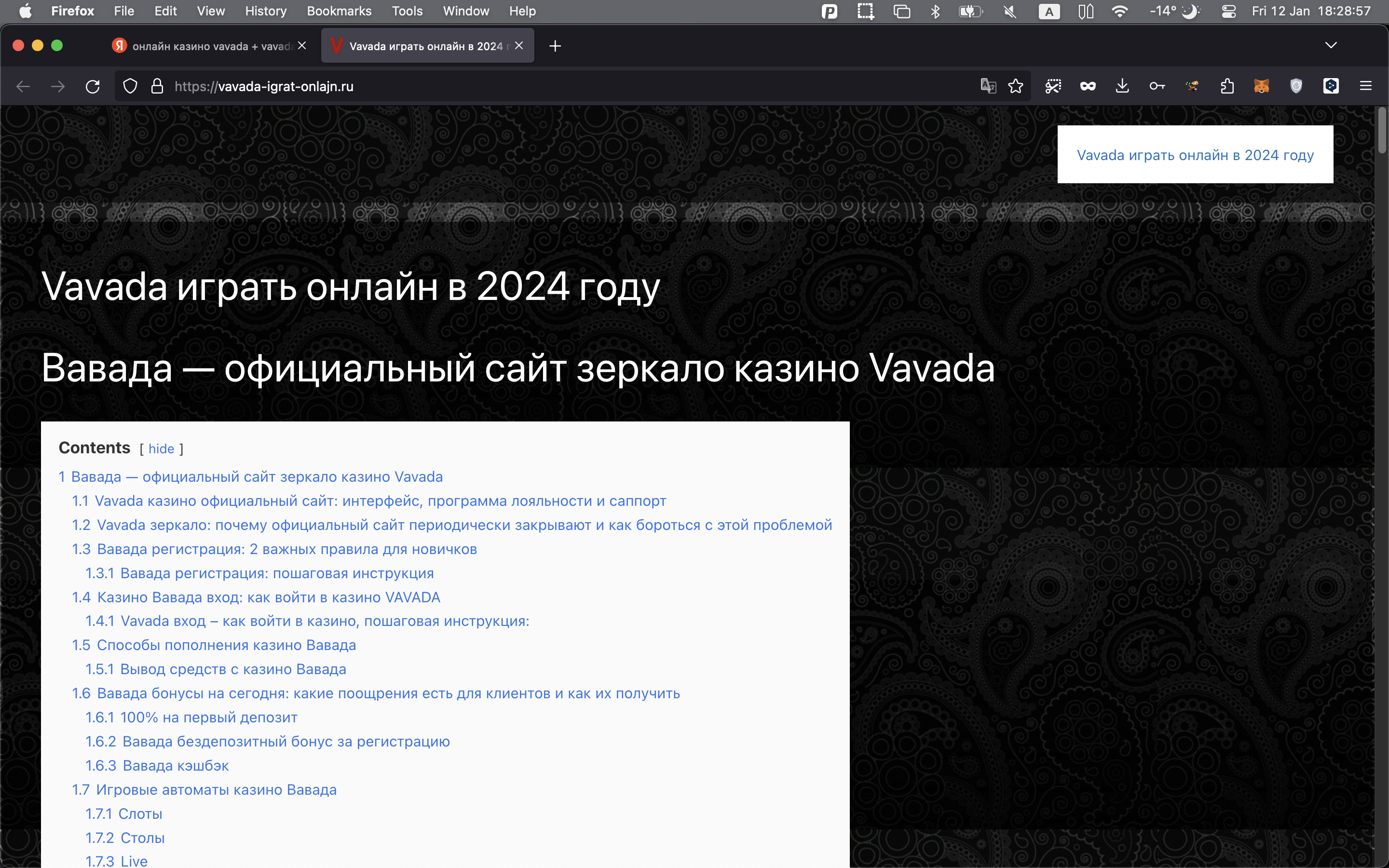Click the translate page icon
The width and height of the screenshot is (1389, 868).
988,87
